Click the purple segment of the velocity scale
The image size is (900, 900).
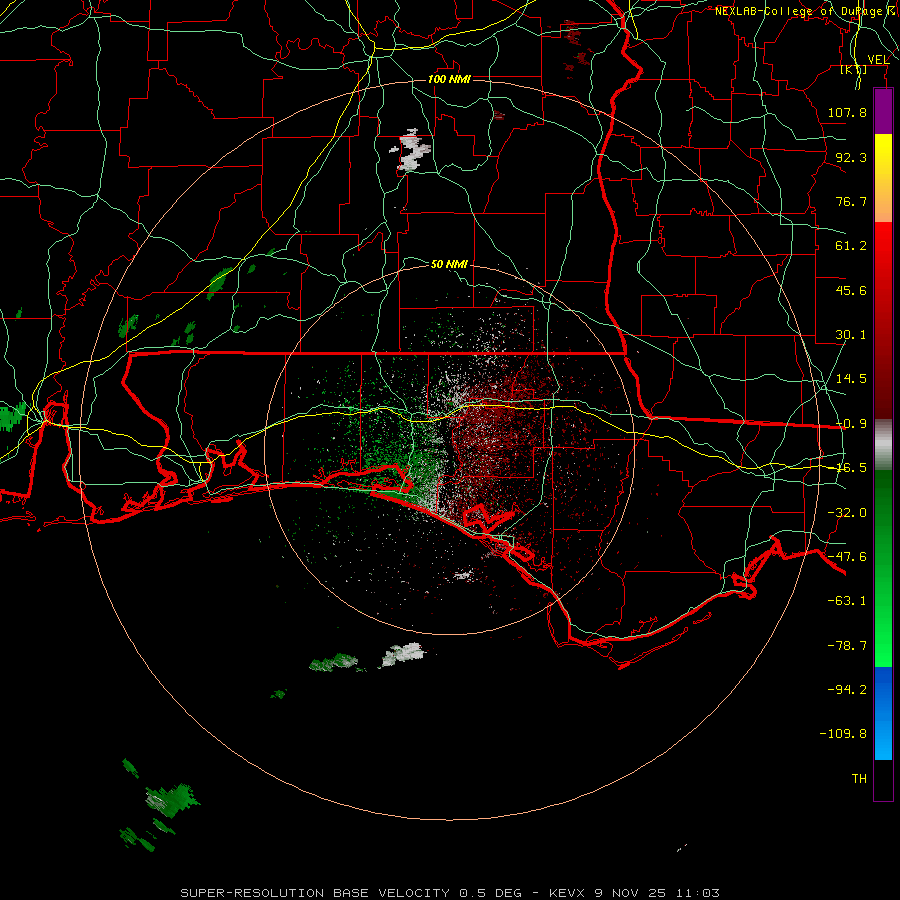coord(883,111)
